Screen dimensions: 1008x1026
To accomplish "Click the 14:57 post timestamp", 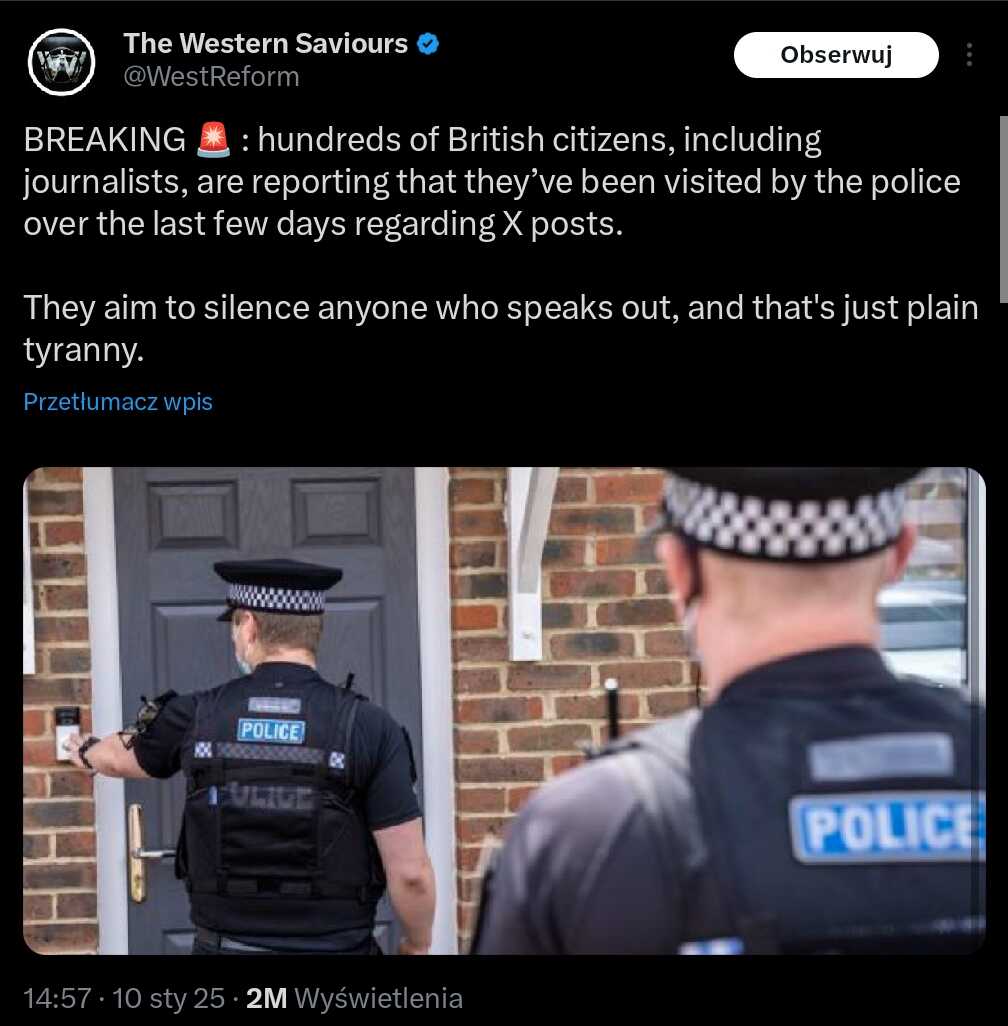I will tap(58, 999).
